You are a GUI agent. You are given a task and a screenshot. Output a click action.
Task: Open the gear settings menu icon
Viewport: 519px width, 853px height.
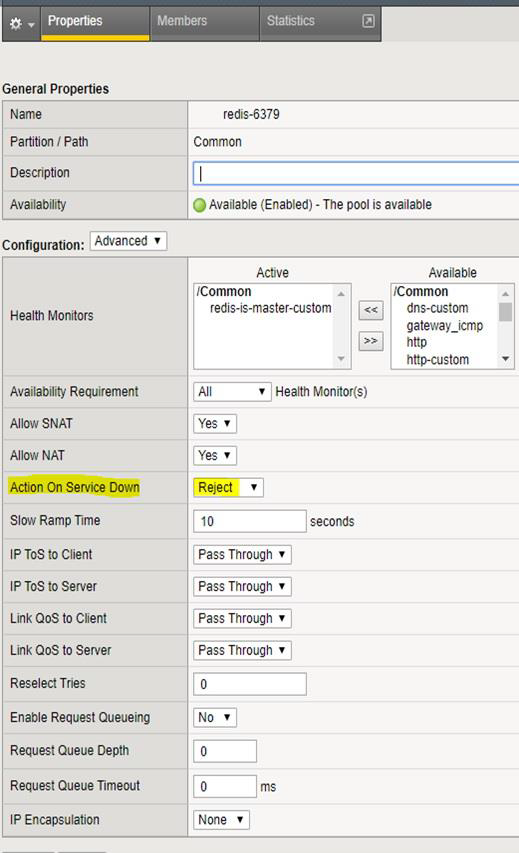click(x=21, y=24)
